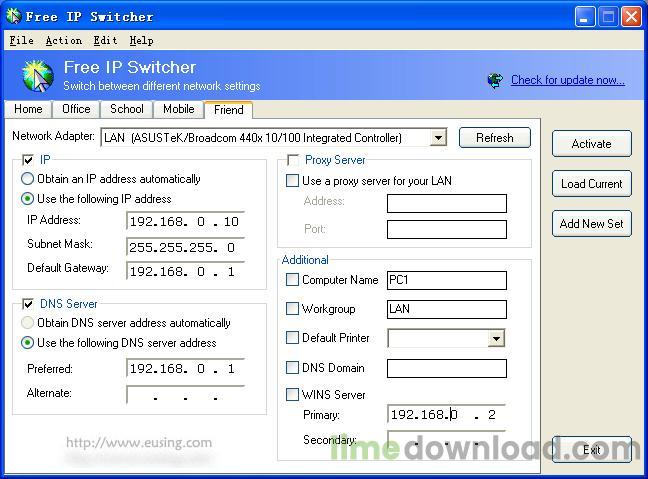Click the Free IP Switcher banner logo
Screen dimensions: 648x479
tap(37, 76)
